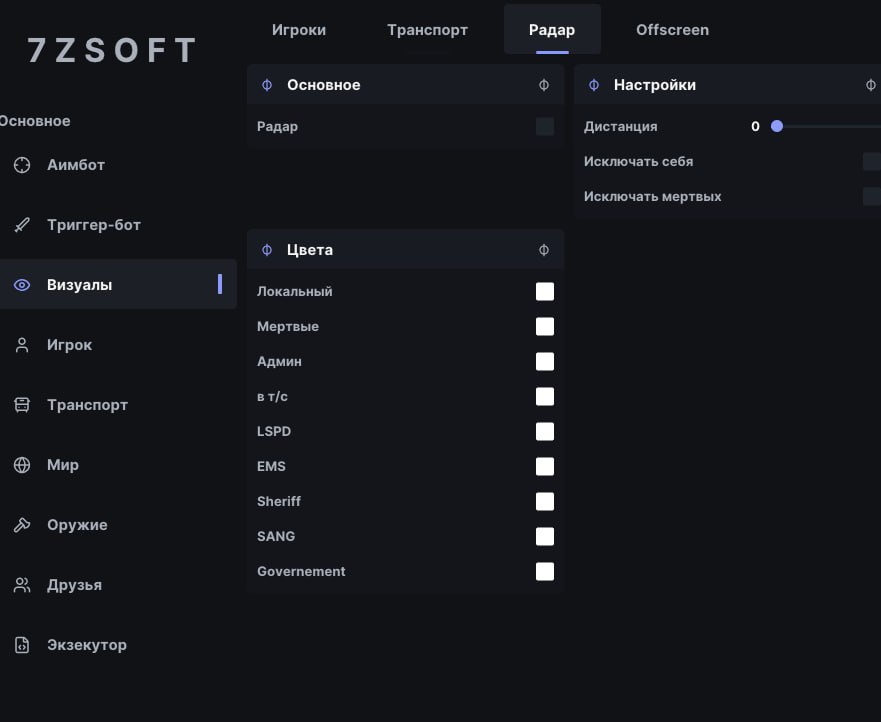Viewport: 881px width, 722px height.
Task: Toggle the Исключать себя option
Action: [872, 161]
